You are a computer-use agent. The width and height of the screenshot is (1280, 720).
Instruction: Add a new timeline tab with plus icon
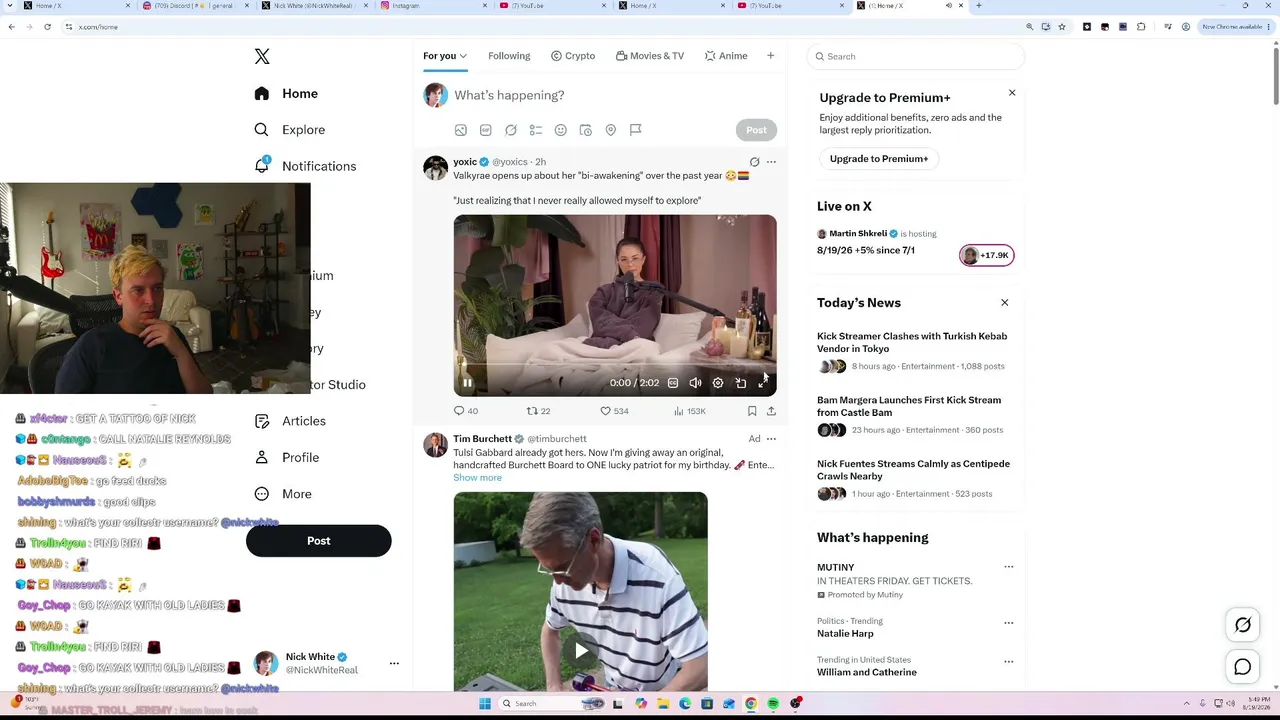(x=770, y=56)
